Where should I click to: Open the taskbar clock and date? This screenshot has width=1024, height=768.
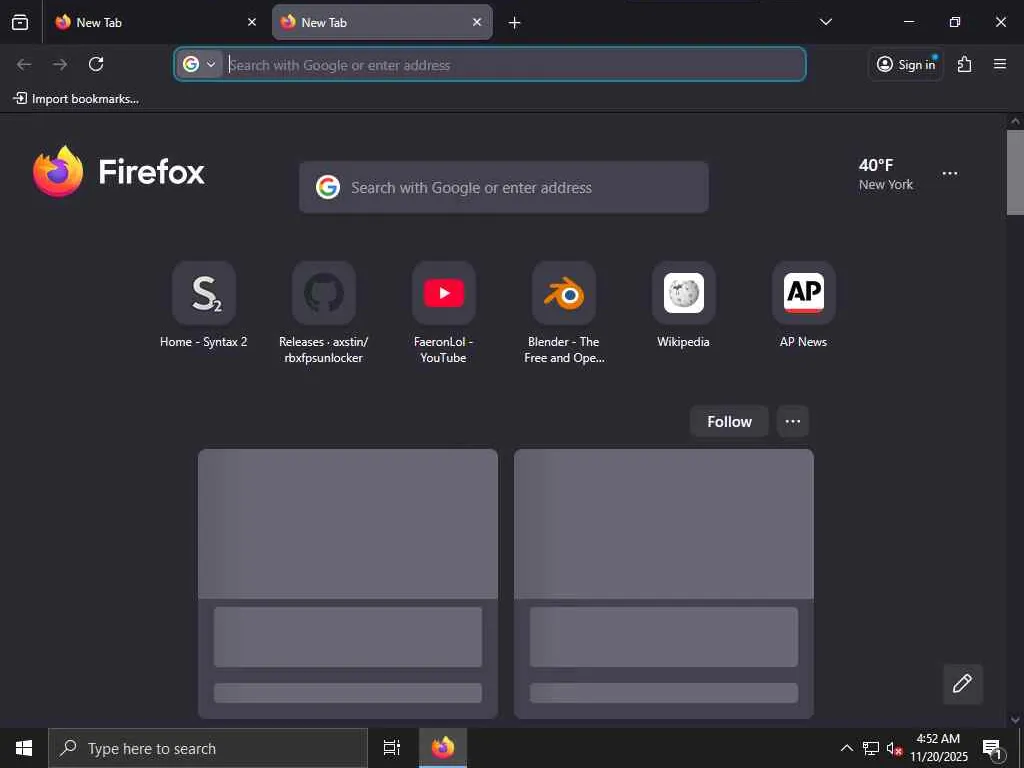click(x=938, y=748)
